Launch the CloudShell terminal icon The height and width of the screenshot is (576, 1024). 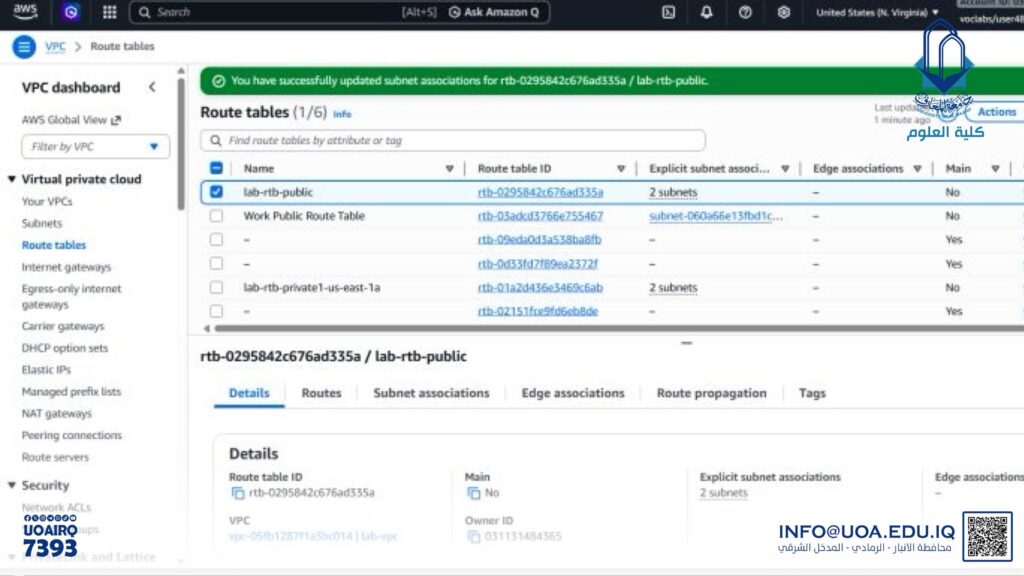668,12
